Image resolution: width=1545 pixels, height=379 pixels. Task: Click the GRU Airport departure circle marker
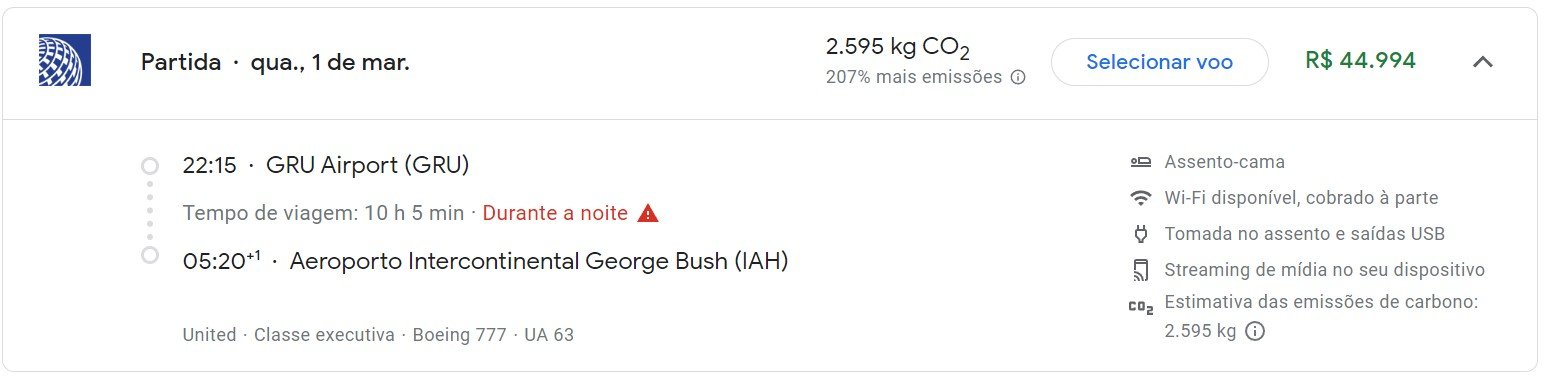(150, 166)
